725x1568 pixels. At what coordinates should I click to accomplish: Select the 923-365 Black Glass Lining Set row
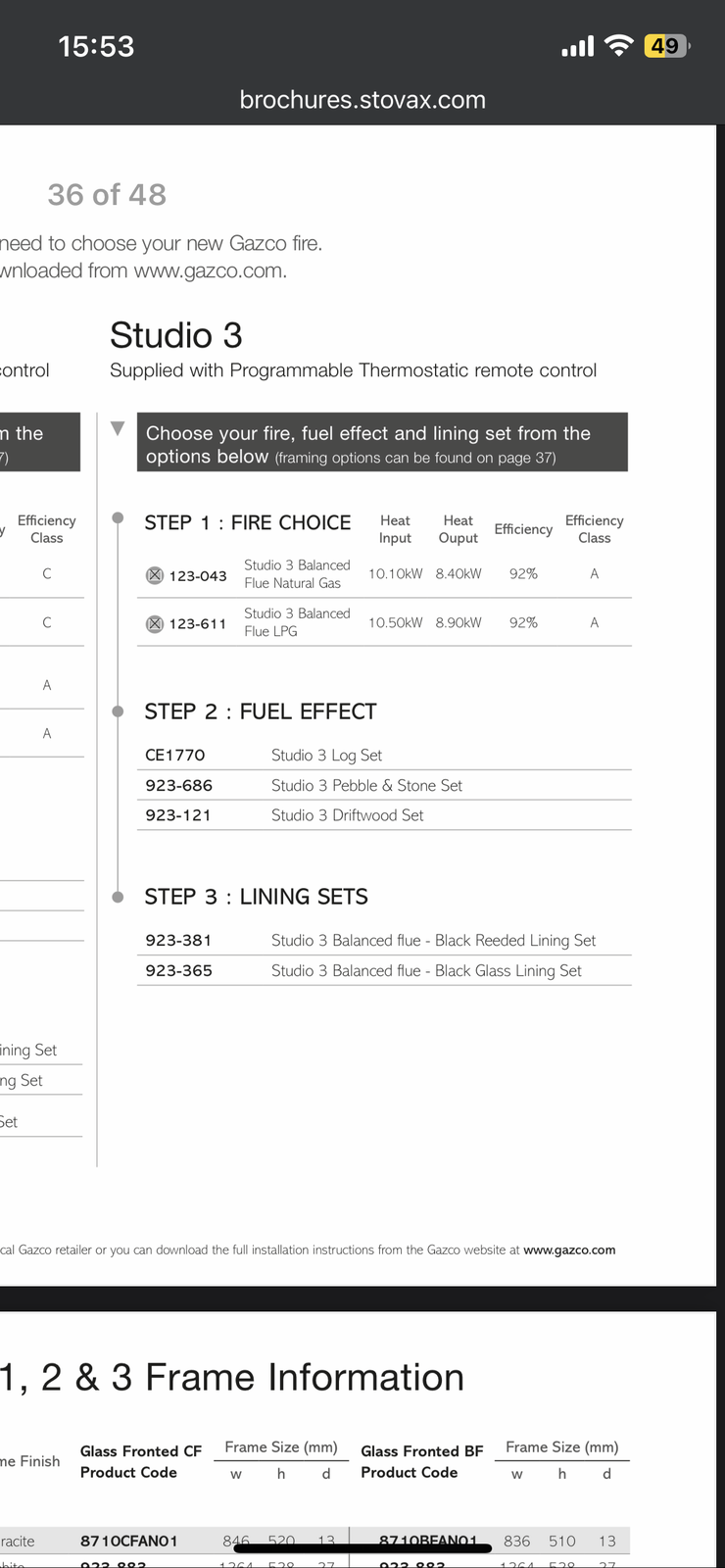pos(382,971)
